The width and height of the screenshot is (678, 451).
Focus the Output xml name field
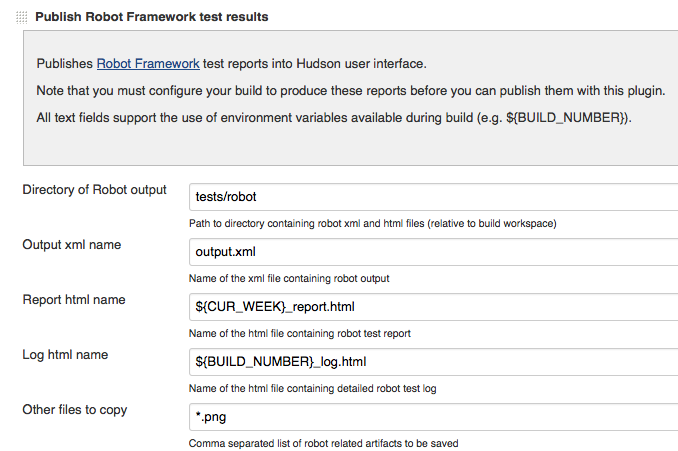pos(432,252)
